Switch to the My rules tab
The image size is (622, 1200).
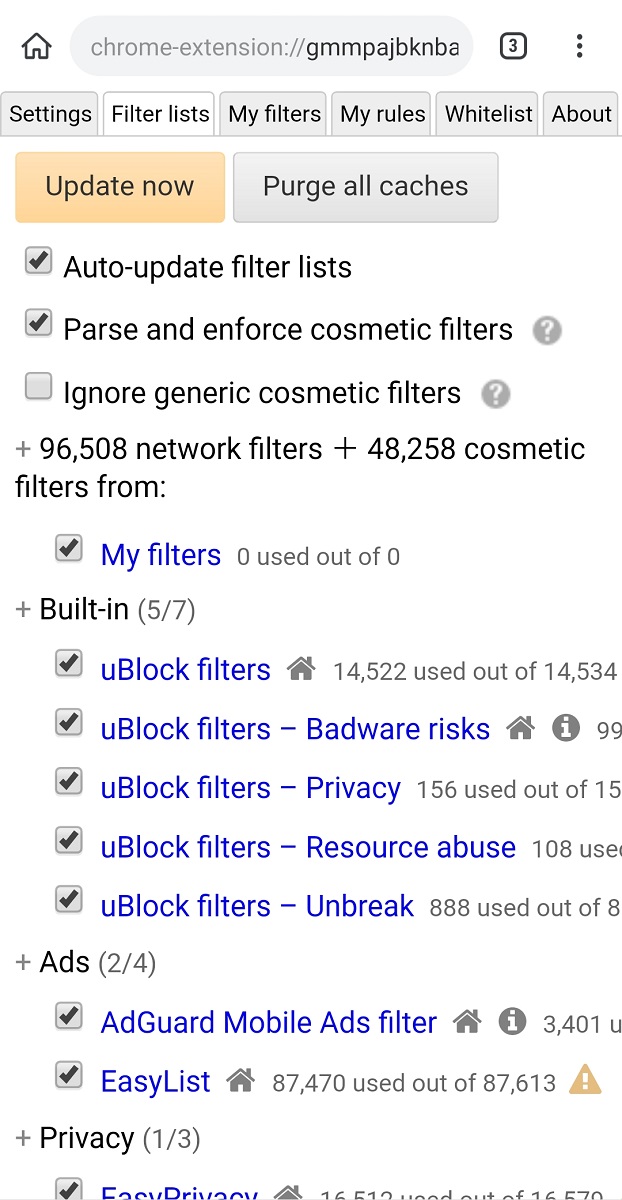pos(383,114)
